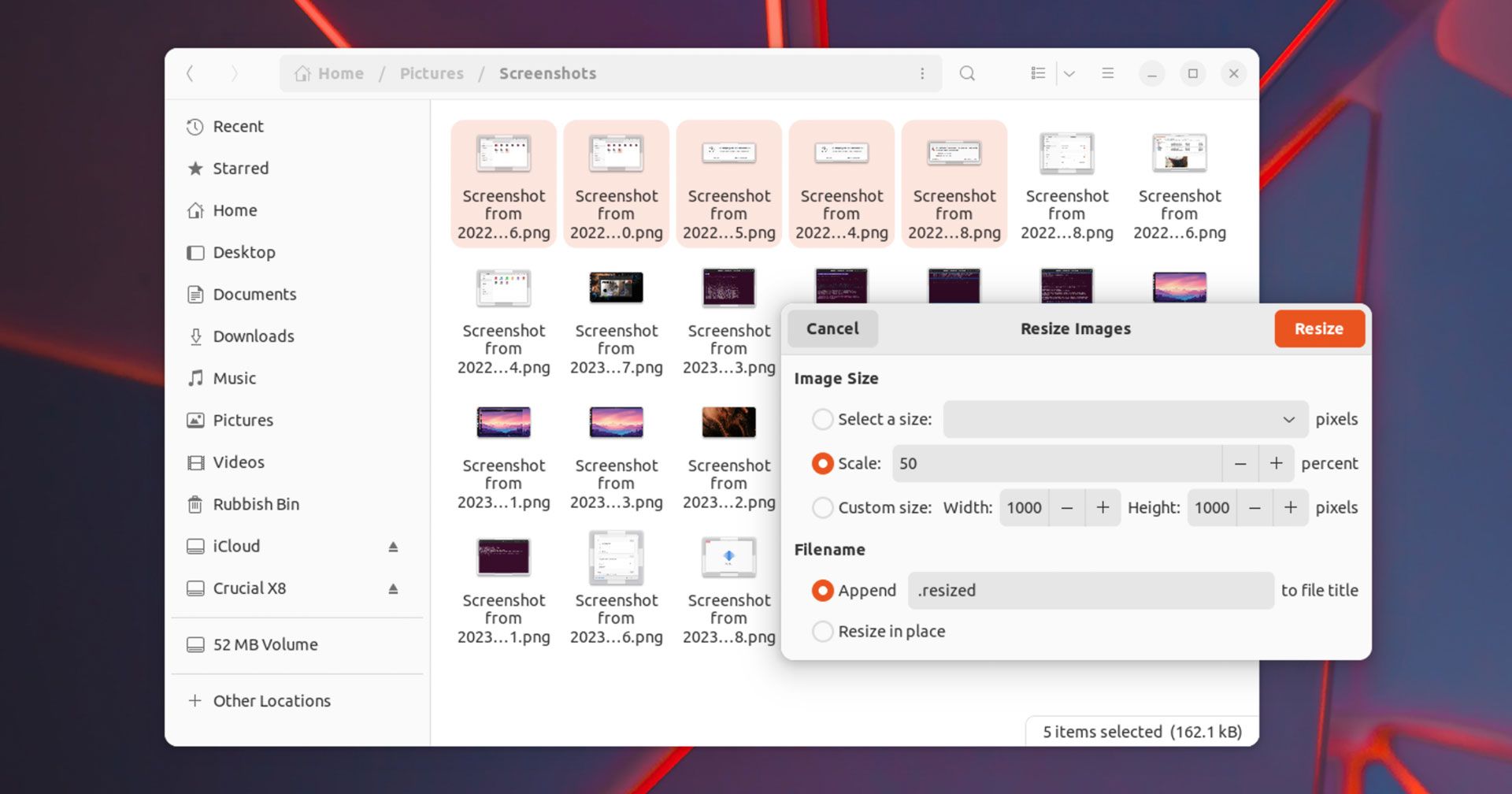The height and width of the screenshot is (794, 1512).
Task: Select the Custom size option
Action: click(x=822, y=508)
